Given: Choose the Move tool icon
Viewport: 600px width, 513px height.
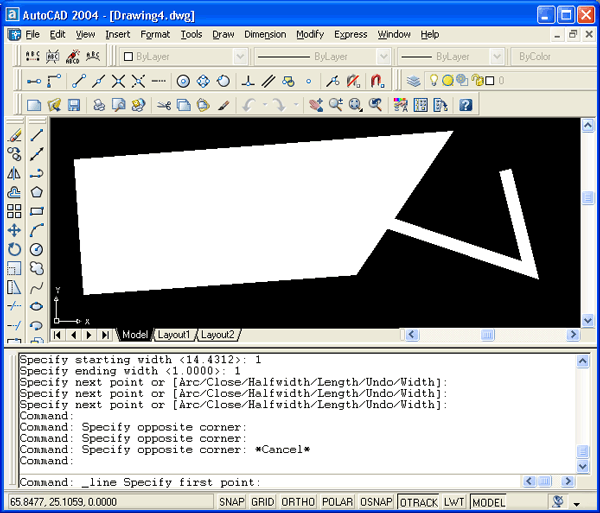Looking at the screenshot, I should click(x=14, y=230).
